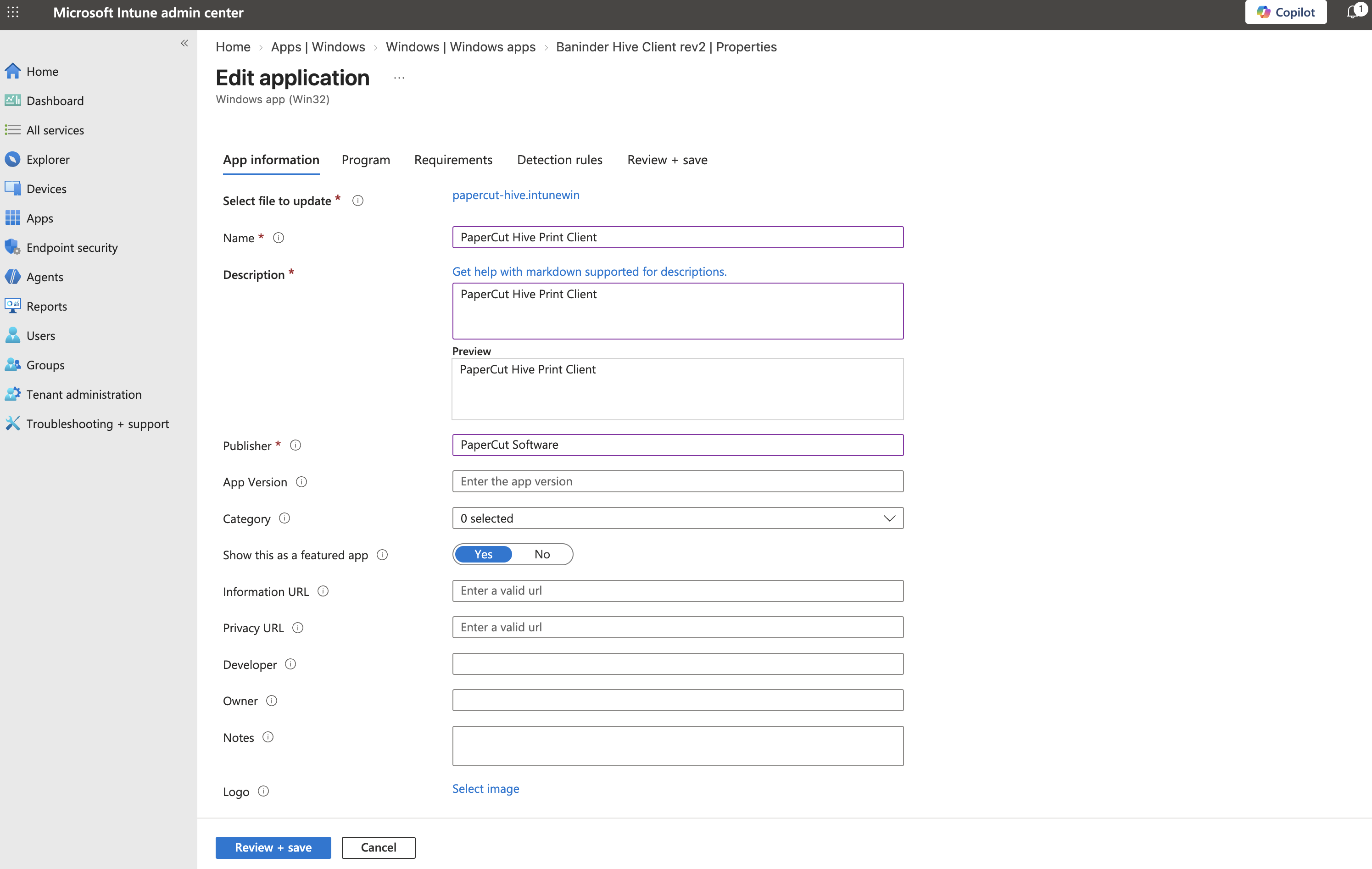Image resolution: width=1372 pixels, height=869 pixels.
Task: Click the info icon next to Notes
Action: click(268, 737)
